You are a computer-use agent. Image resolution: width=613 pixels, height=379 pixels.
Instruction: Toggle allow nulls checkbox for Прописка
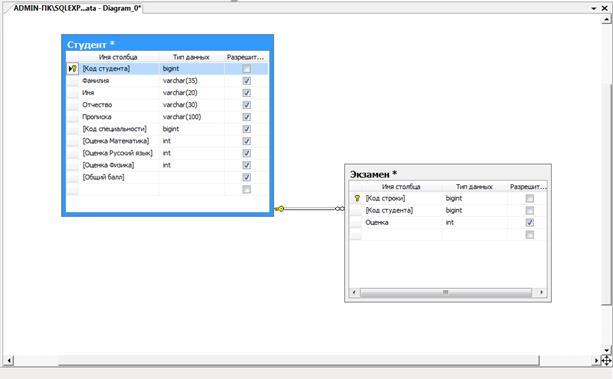click(246, 117)
